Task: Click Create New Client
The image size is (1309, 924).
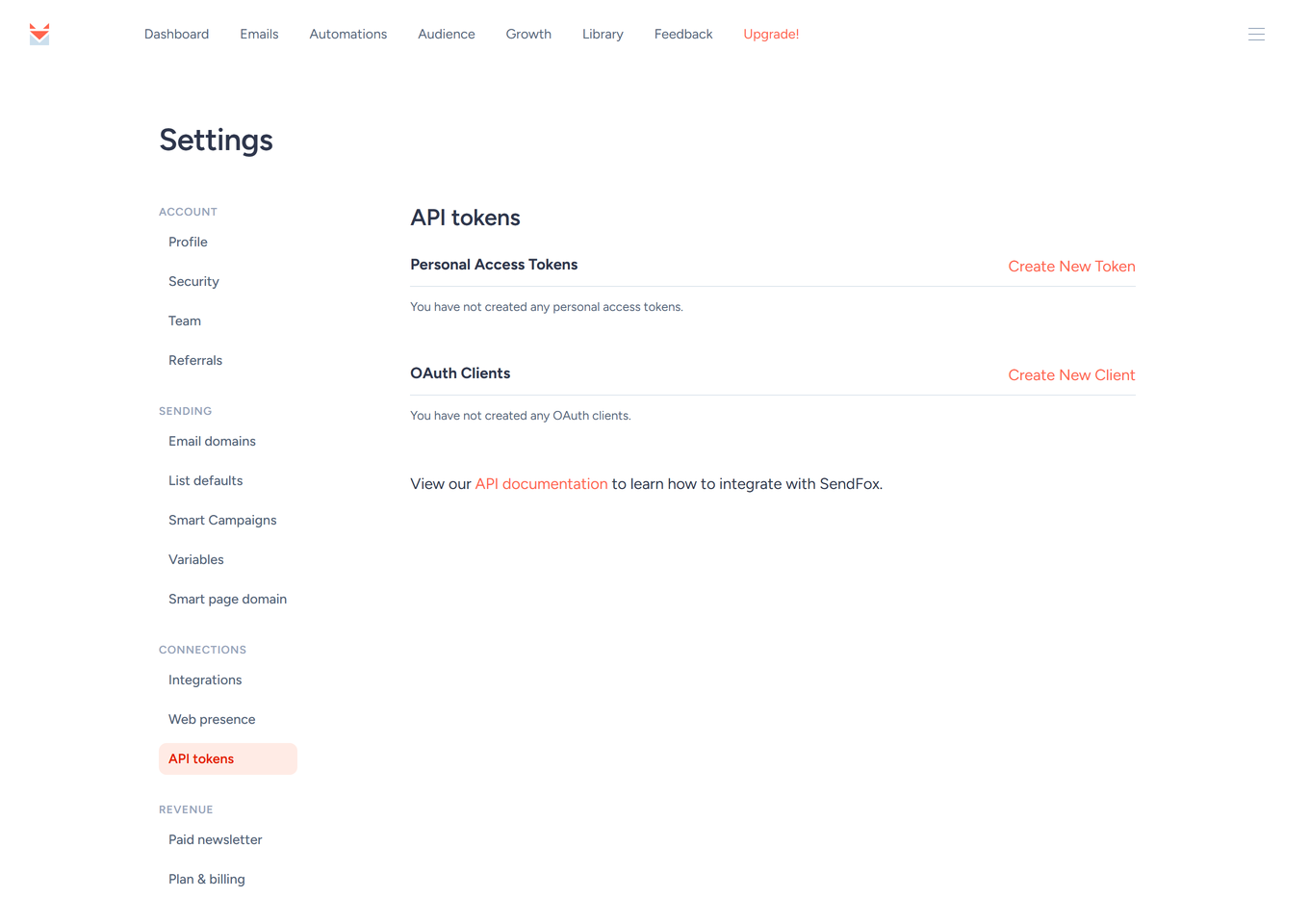Action: (1071, 375)
